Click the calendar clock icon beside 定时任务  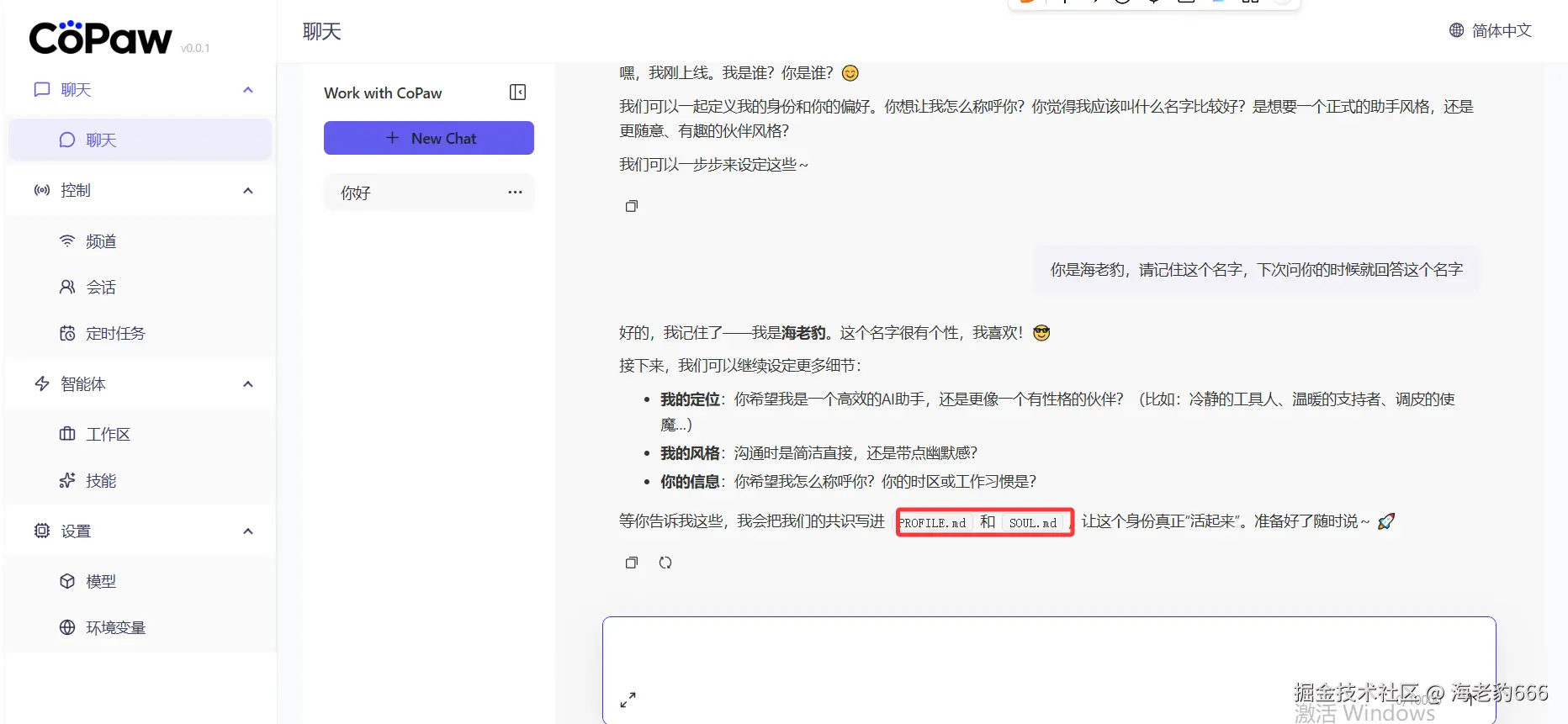pyautogui.click(x=67, y=334)
